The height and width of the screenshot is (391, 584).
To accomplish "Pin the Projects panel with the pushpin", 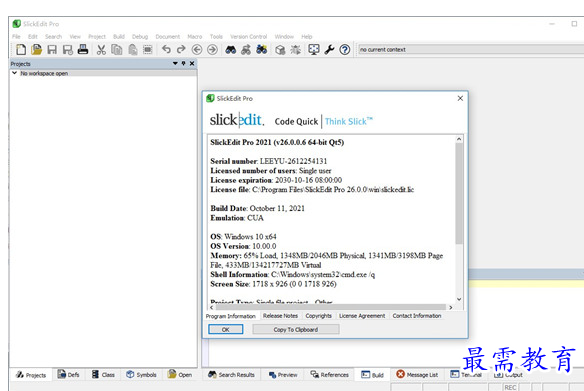I will coord(183,63).
